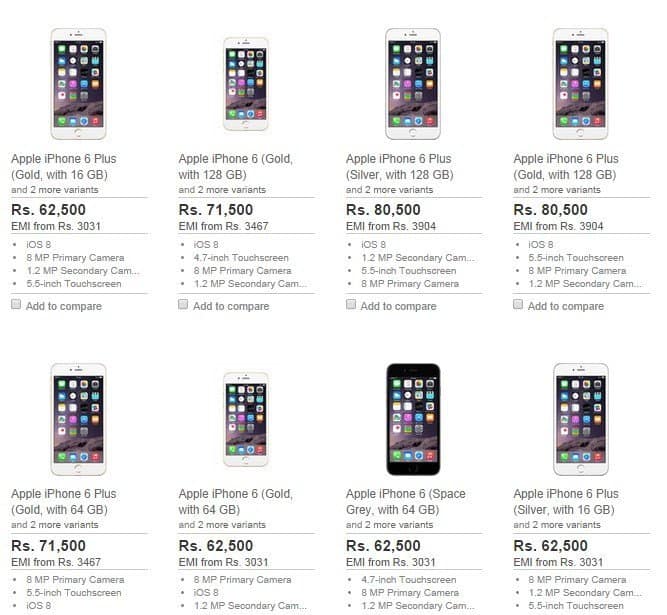667x615 pixels.
Task: Check Add to compare for Gold 128 GB Plus
Action: coord(518,304)
